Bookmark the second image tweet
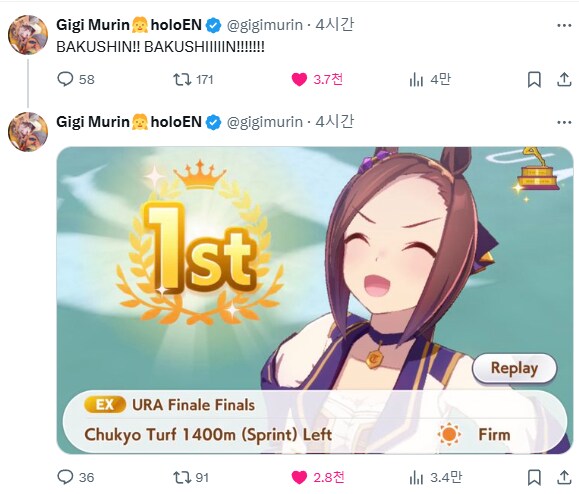Image resolution: width=579 pixels, height=494 pixels. [x=534, y=477]
